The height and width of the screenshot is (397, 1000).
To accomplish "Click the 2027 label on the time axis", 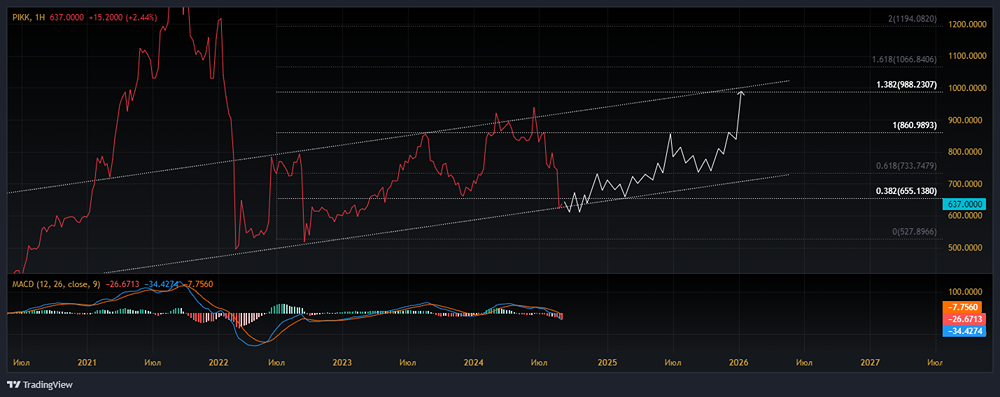I will (x=870, y=363).
